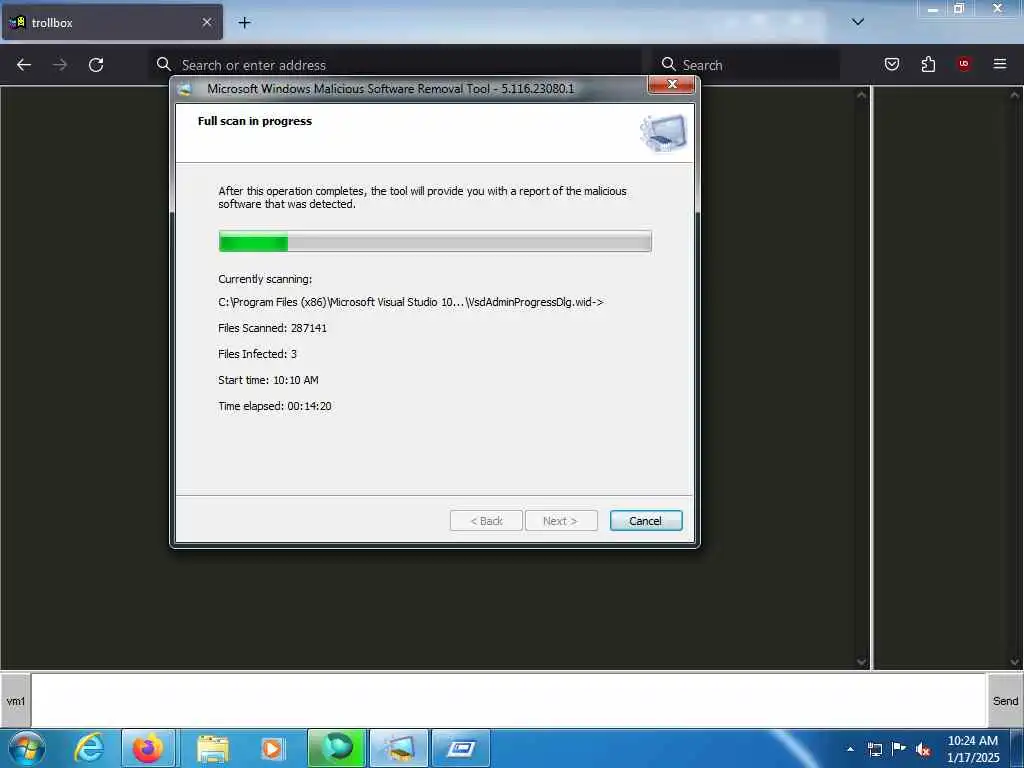
Task: Close the Malicious Software Removal Tool dialog
Action: coord(671,84)
